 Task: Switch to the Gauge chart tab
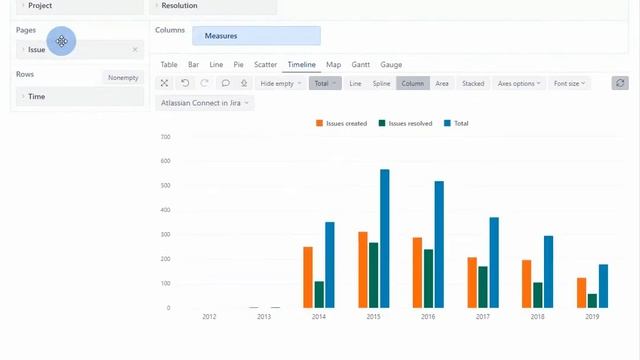pyautogui.click(x=391, y=64)
